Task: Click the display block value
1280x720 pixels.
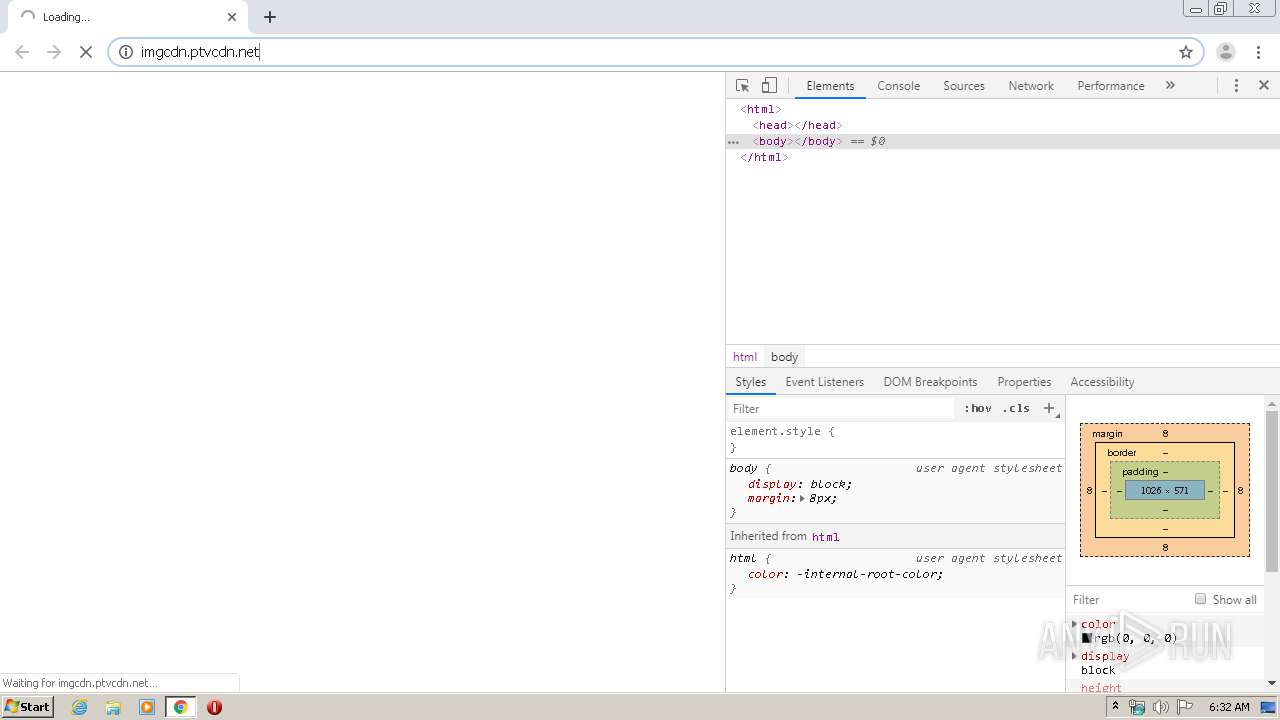Action: [829, 484]
